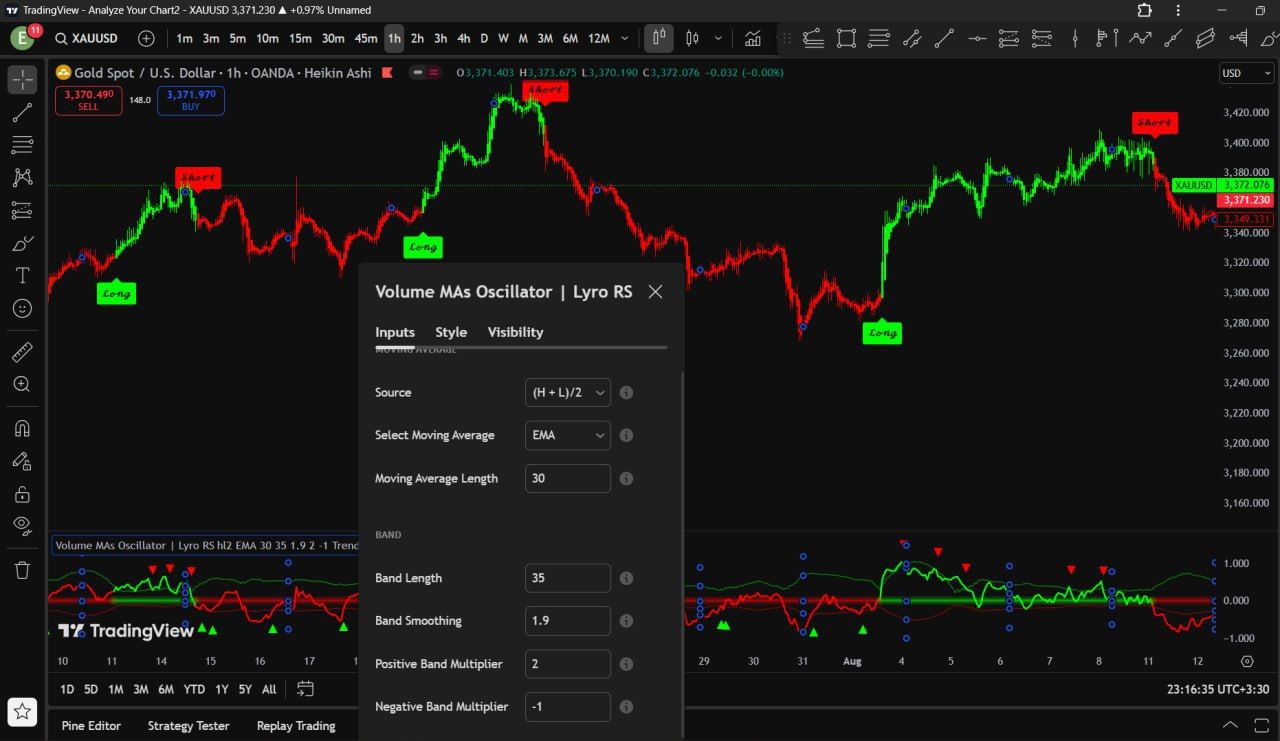Select the crosshair cursor tool
The height and width of the screenshot is (741, 1280).
click(x=22, y=80)
